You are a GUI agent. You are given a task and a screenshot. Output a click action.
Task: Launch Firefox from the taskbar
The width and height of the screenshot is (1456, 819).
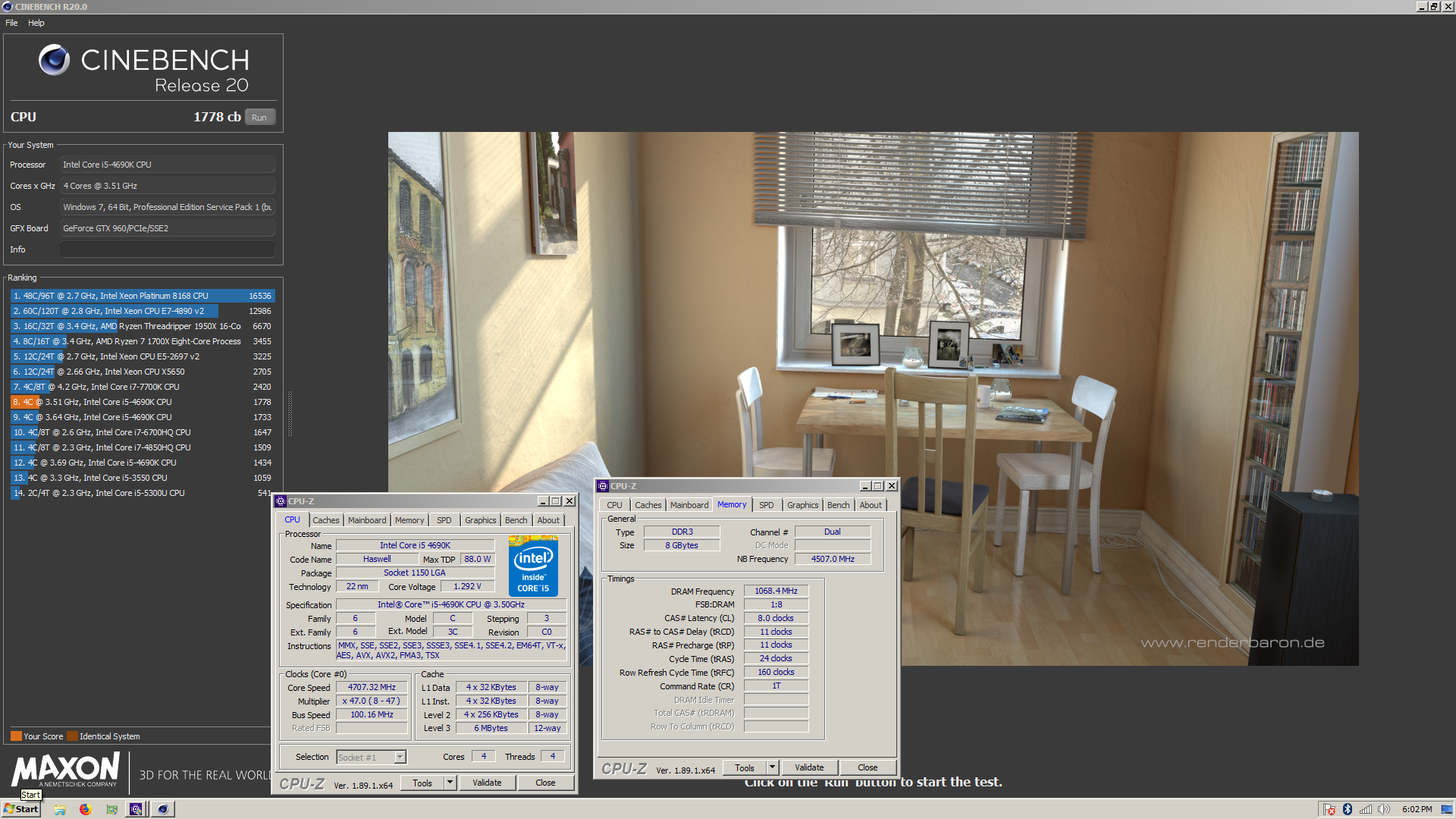point(85,809)
